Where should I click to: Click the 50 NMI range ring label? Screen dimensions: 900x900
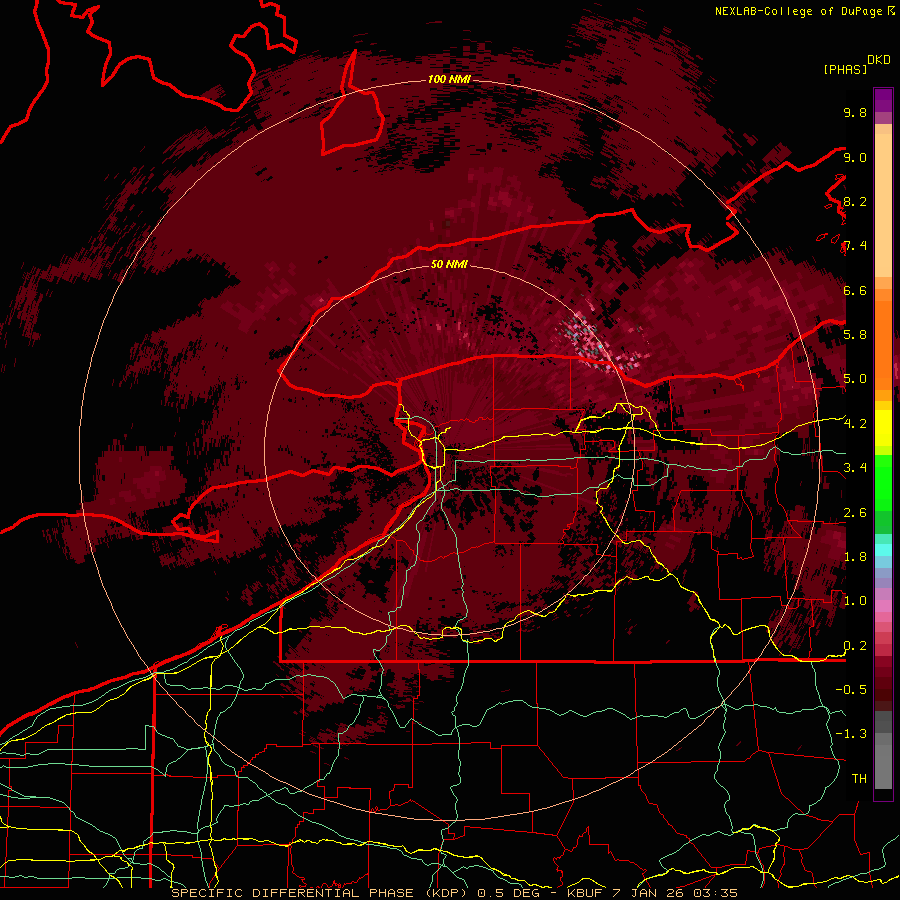click(449, 265)
